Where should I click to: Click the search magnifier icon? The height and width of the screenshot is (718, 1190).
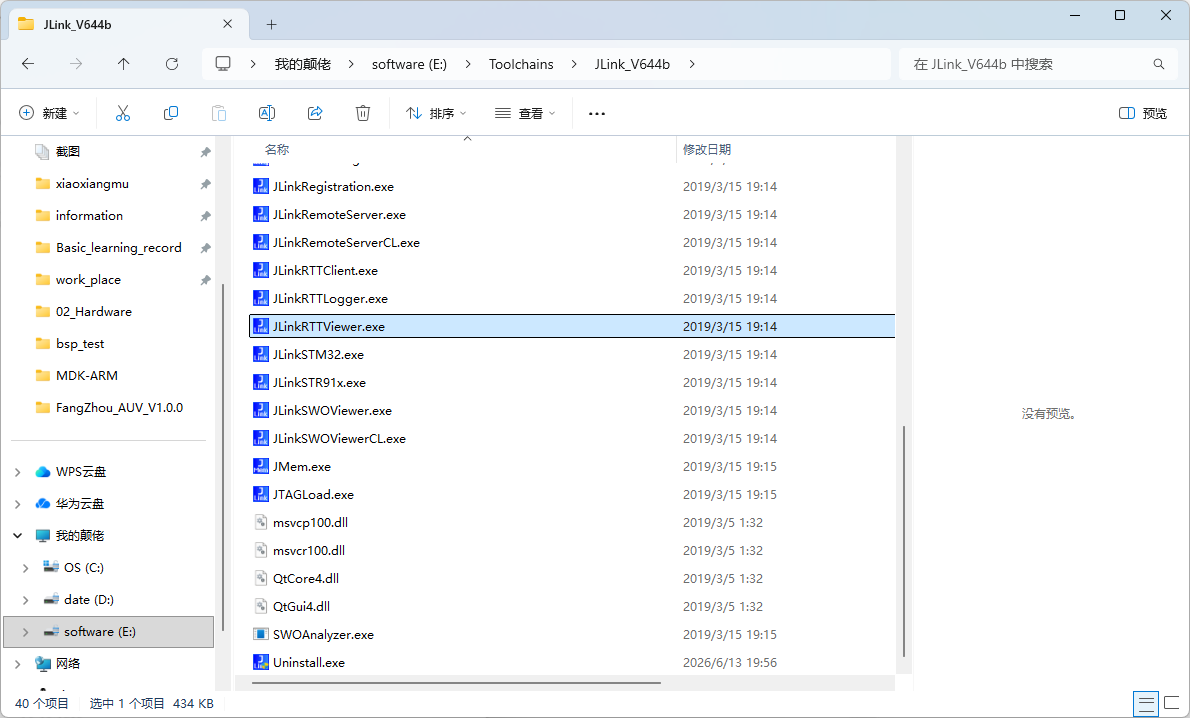pos(1159,64)
